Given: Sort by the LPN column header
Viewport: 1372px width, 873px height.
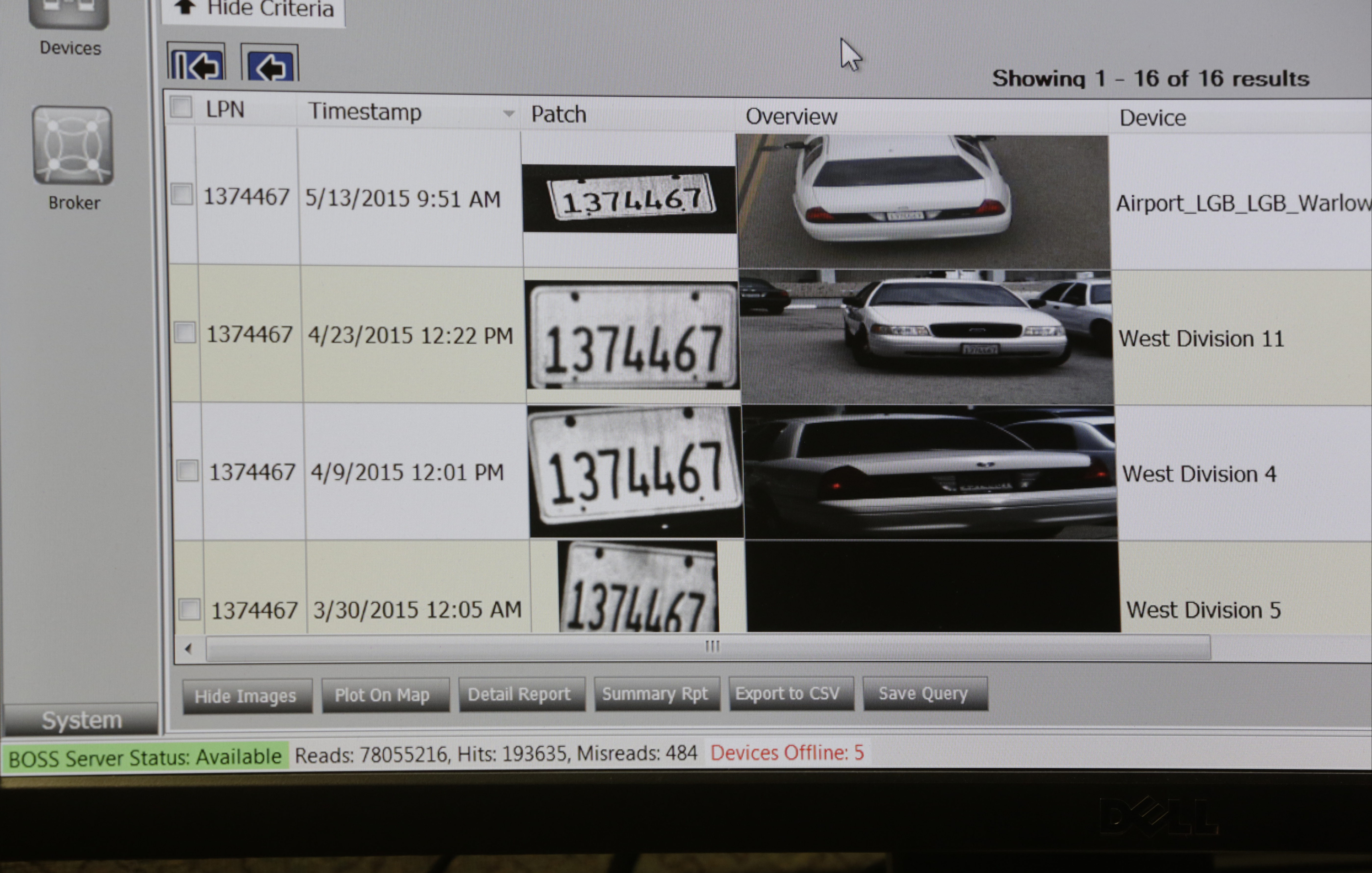Looking at the screenshot, I should pyautogui.click(x=225, y=109).
